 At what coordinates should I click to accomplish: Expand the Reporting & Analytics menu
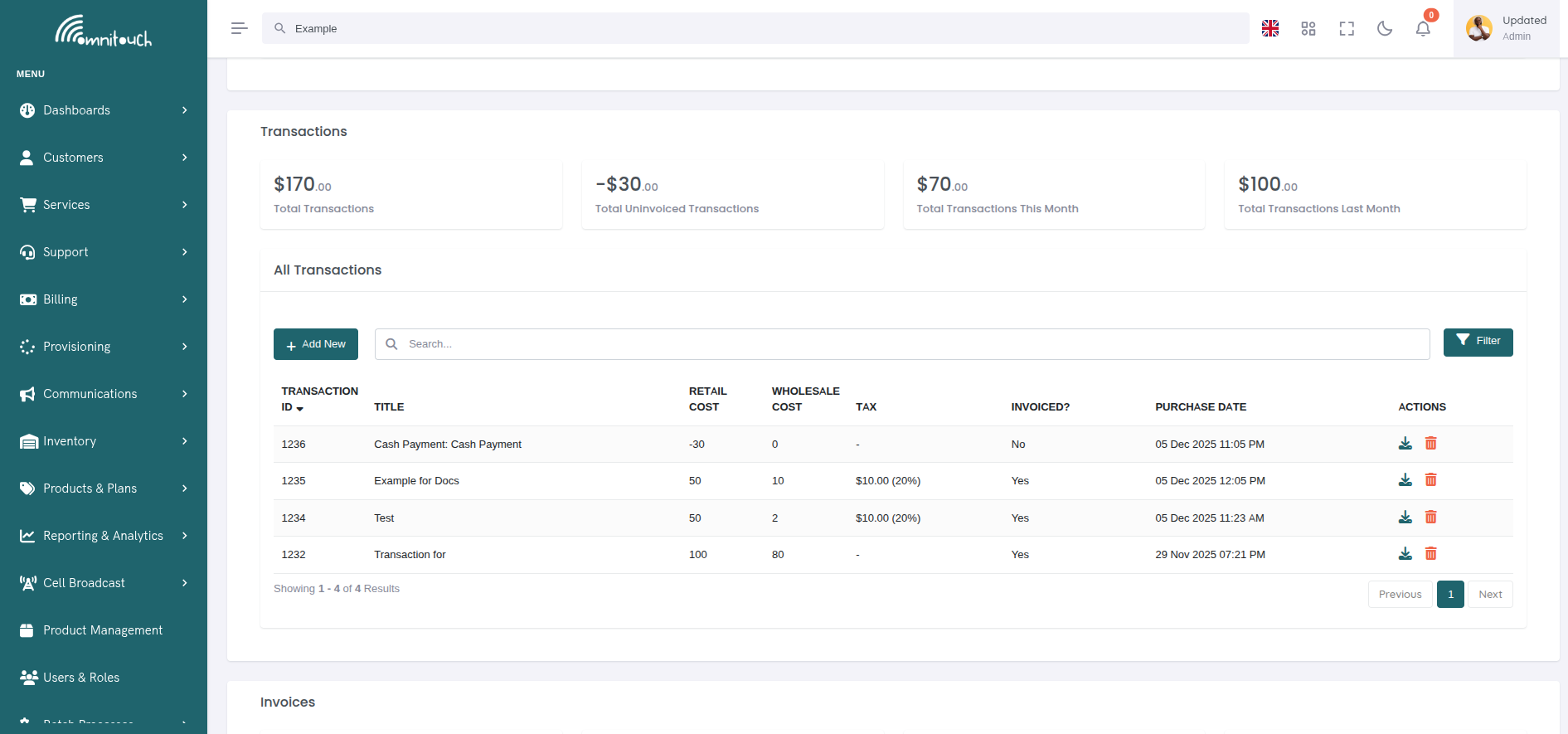[x=104, y=536]
